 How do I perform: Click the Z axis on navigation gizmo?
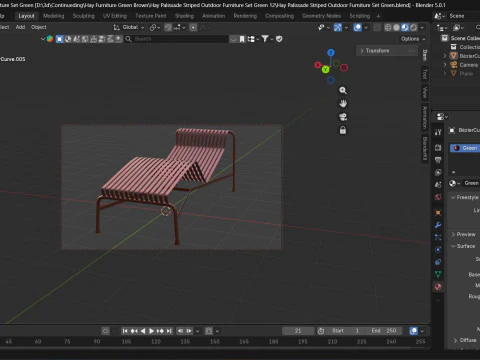[x=331, y=53]
